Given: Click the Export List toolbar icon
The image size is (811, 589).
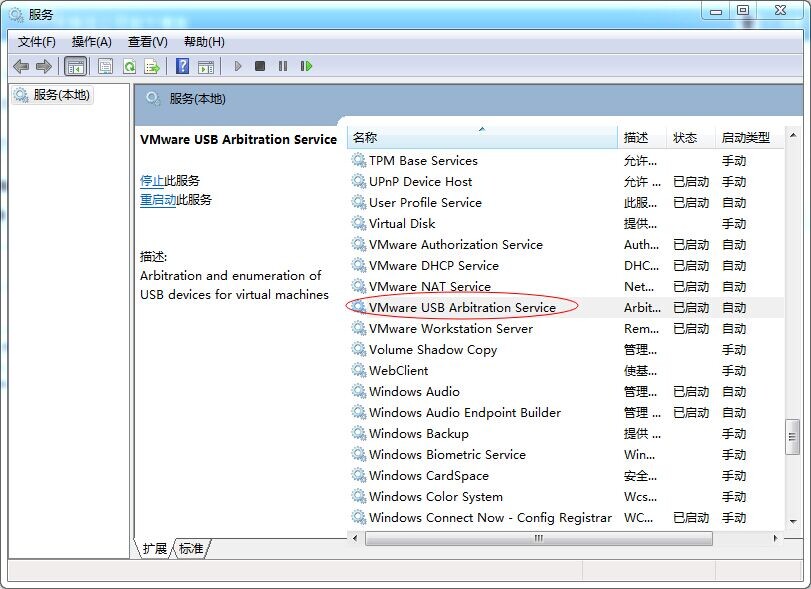Looking at the screenshot, I should [152, 66].
